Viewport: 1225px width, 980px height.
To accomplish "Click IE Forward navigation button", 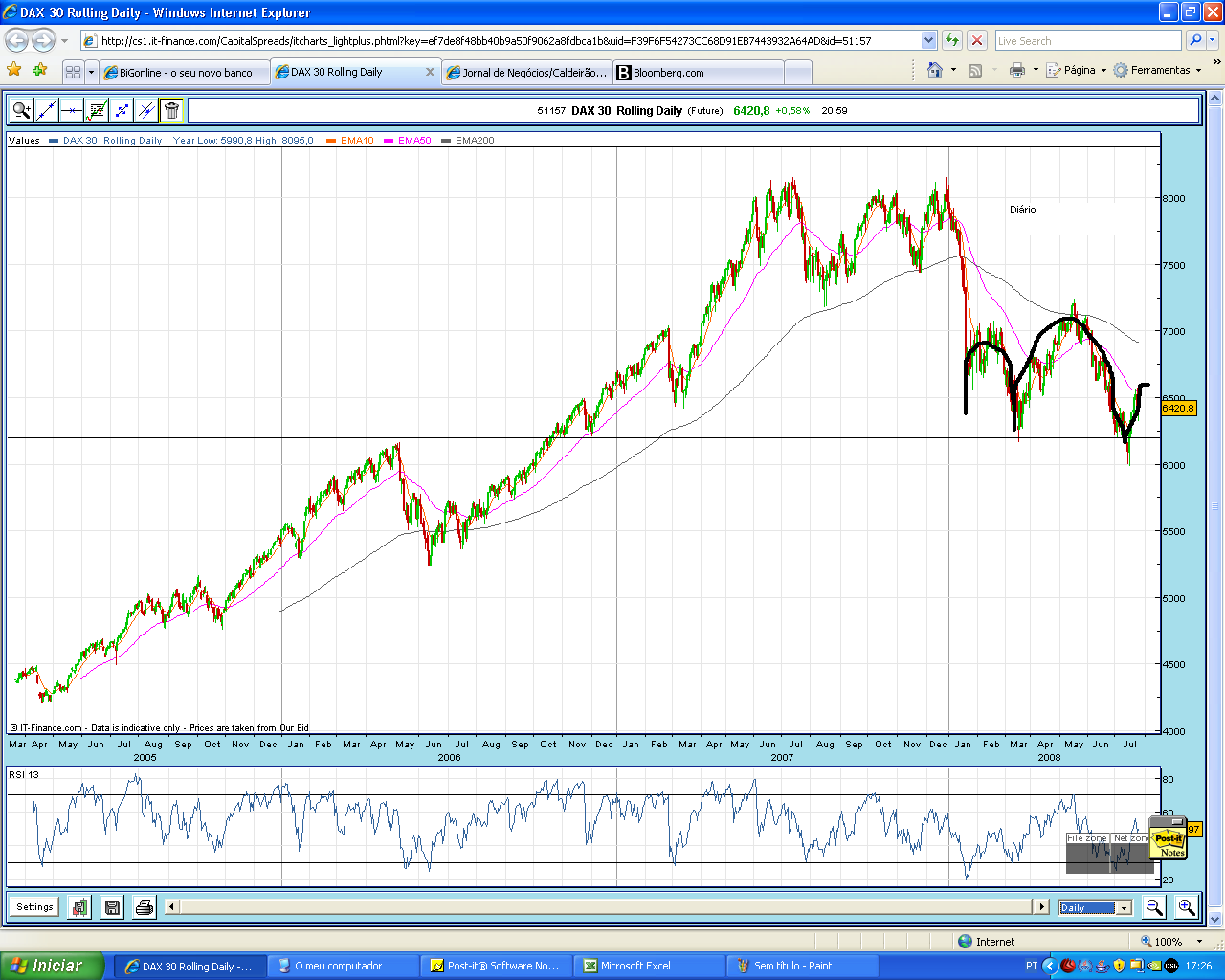I will pos(43,40).
